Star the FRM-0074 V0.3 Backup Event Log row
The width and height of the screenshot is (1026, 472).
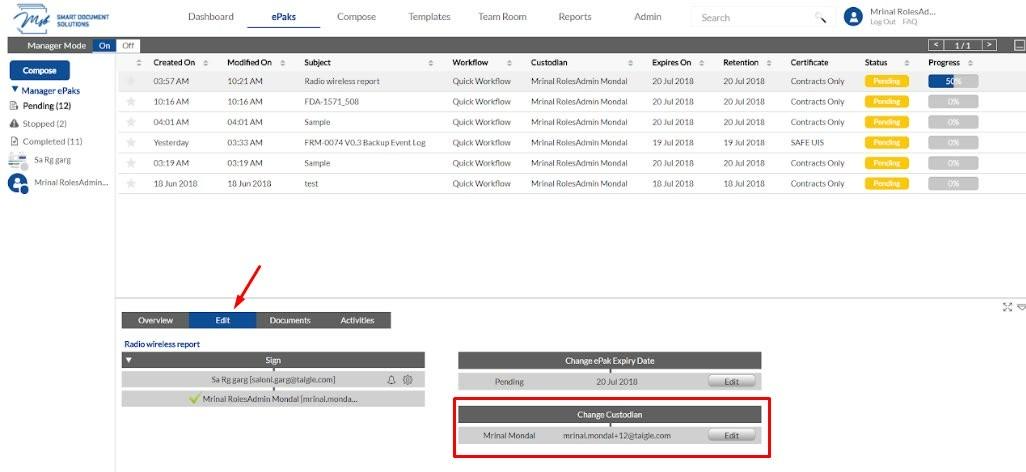point(131,142)
